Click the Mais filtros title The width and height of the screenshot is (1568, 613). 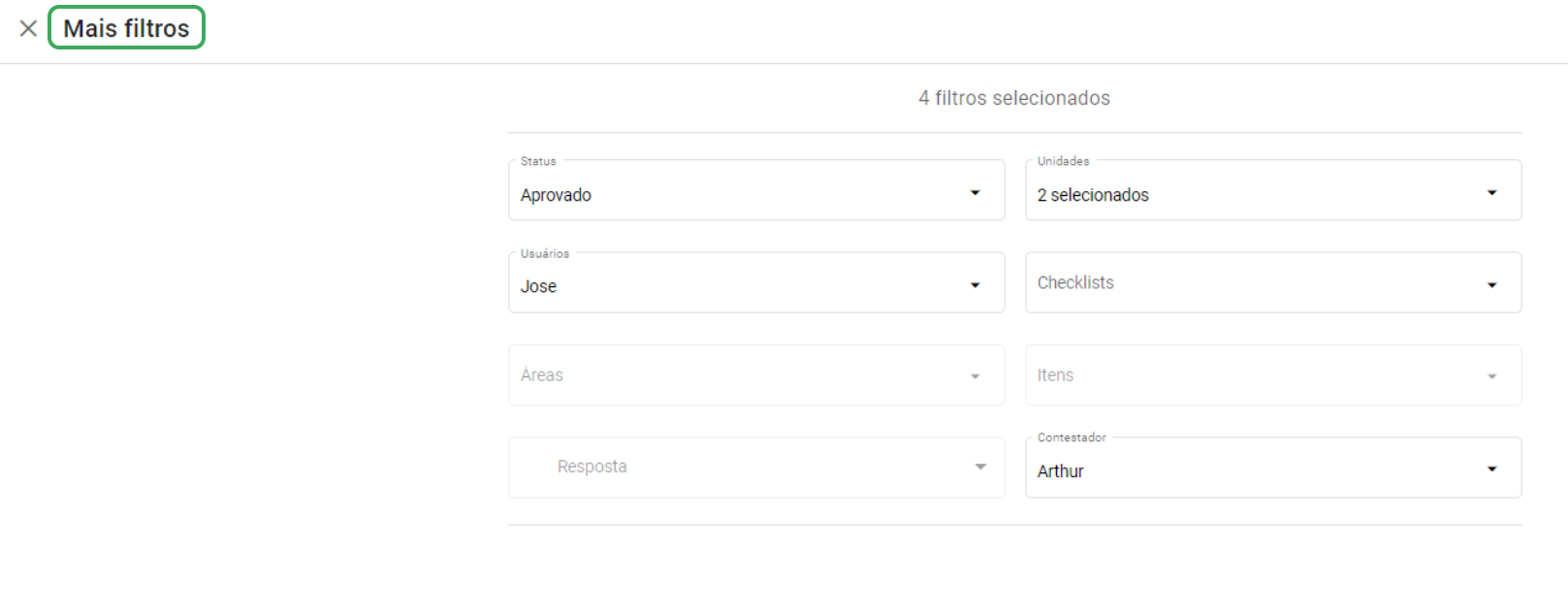[126, 28]
